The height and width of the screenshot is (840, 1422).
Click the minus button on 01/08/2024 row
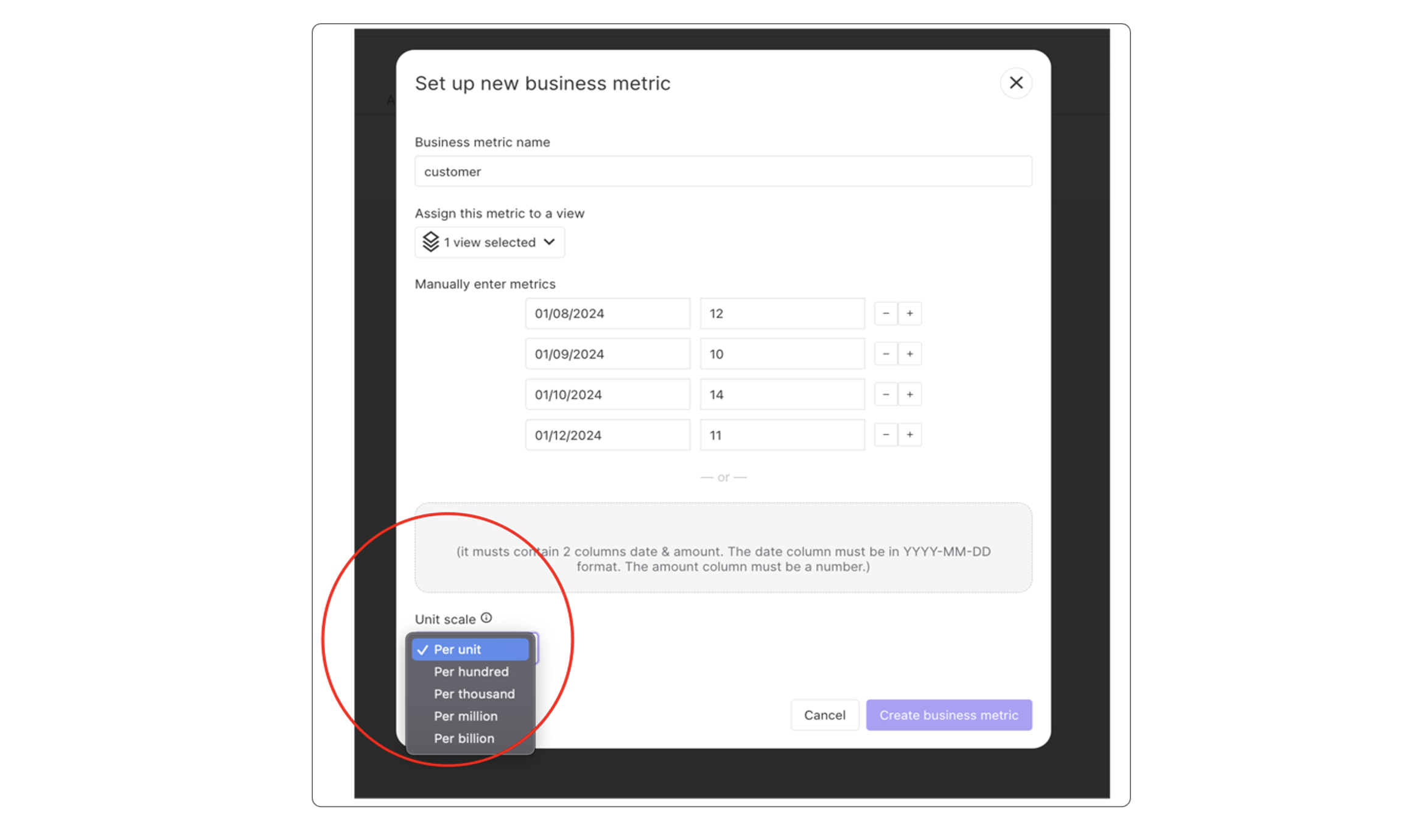click(x=885, y=313)
